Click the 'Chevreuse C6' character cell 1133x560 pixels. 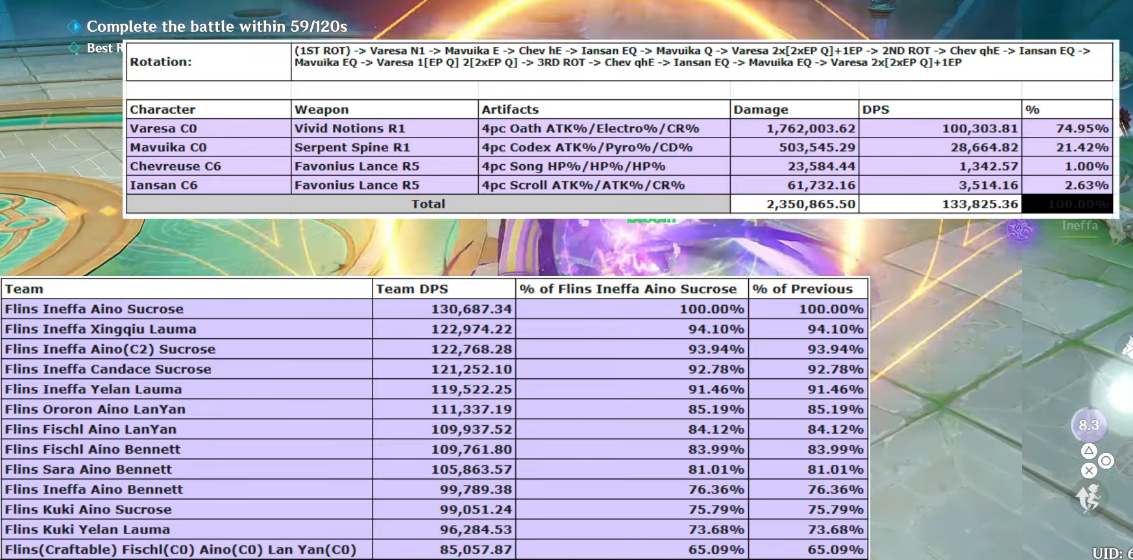coord(209,166)
